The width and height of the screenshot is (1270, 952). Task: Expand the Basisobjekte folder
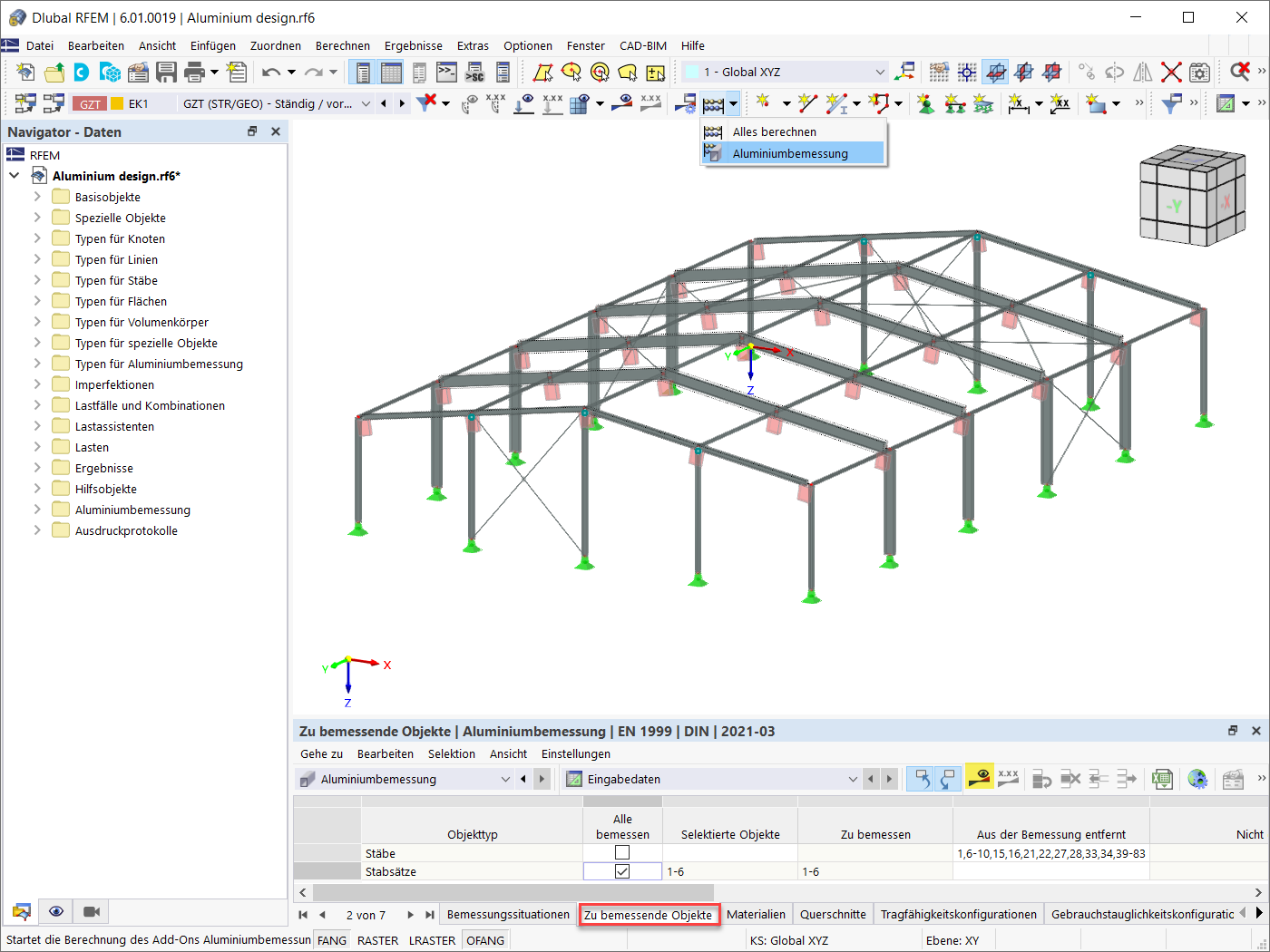pyautogui.click(x=37, y=197)
